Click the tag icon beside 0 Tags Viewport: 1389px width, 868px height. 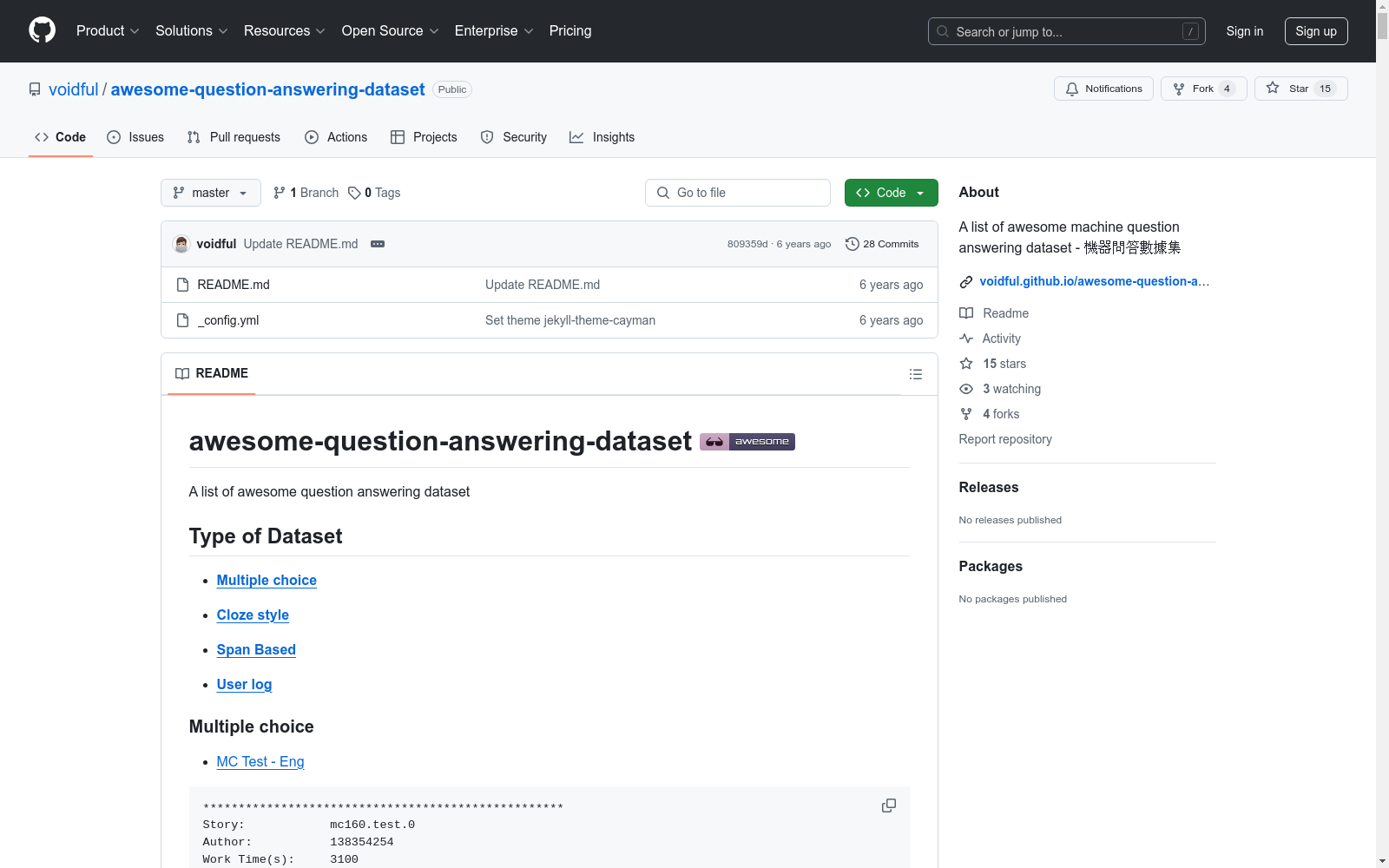coord(354,193)
